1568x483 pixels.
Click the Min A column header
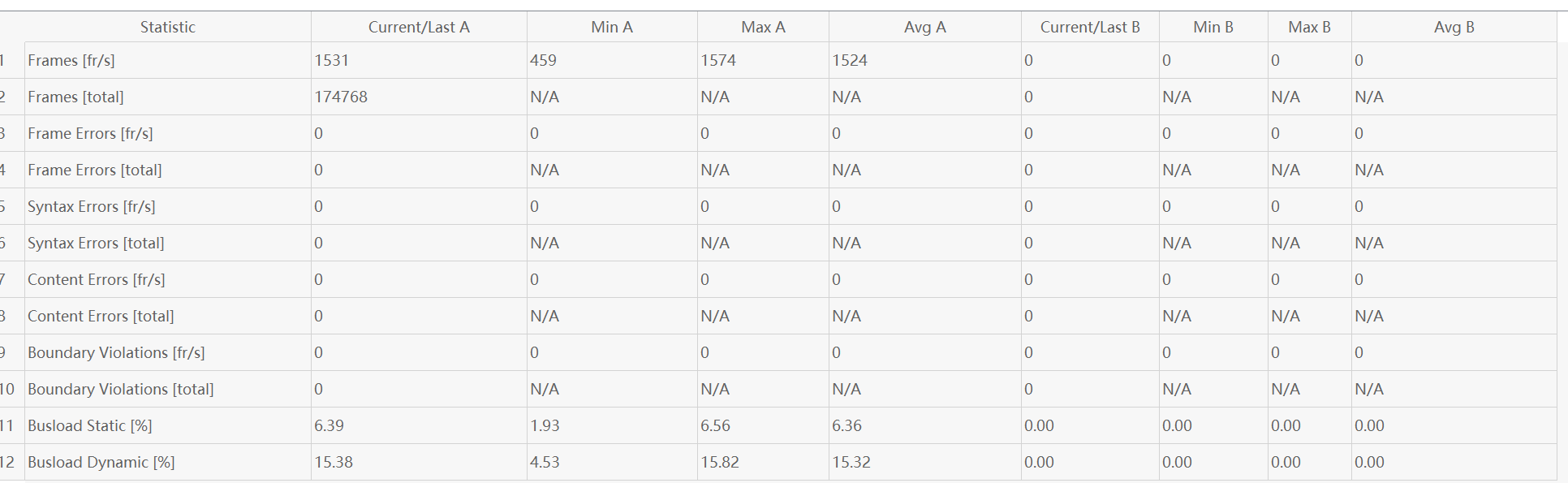[612, 27]
